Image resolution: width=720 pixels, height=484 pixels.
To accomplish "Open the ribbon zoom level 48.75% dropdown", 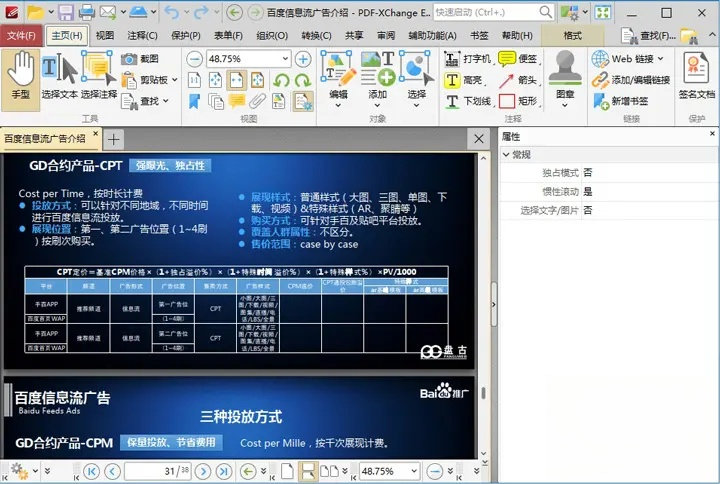I will click(x=285, y=59).
